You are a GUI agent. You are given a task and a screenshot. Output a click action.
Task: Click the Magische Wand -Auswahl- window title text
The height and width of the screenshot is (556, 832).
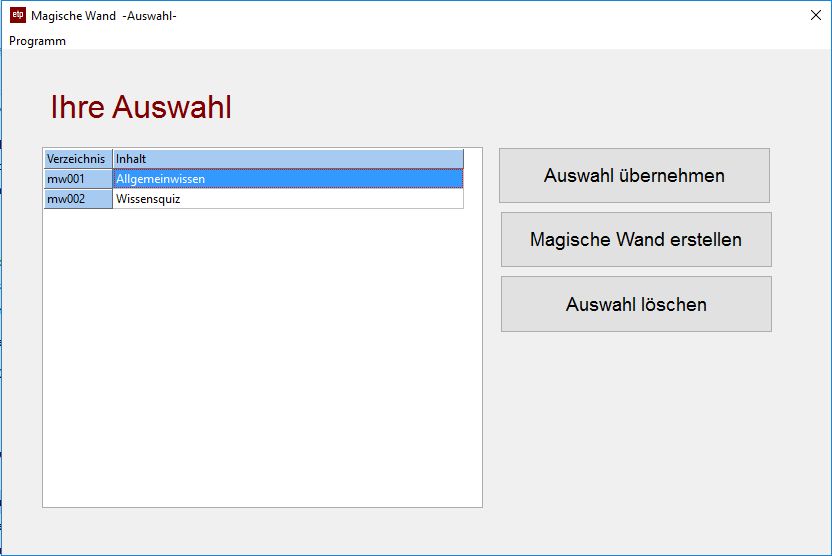coord(104,16)
